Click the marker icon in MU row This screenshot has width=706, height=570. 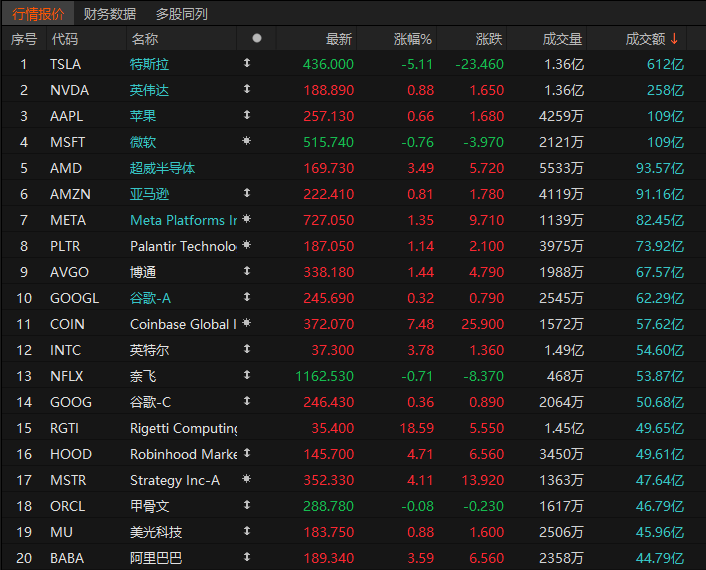(247, 531)
